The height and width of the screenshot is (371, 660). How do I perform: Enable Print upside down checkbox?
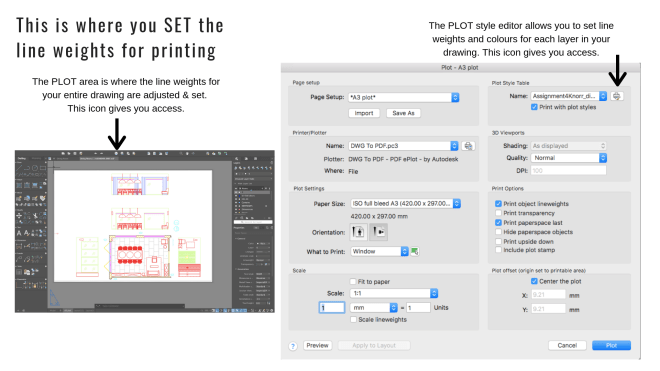point(498,242)
